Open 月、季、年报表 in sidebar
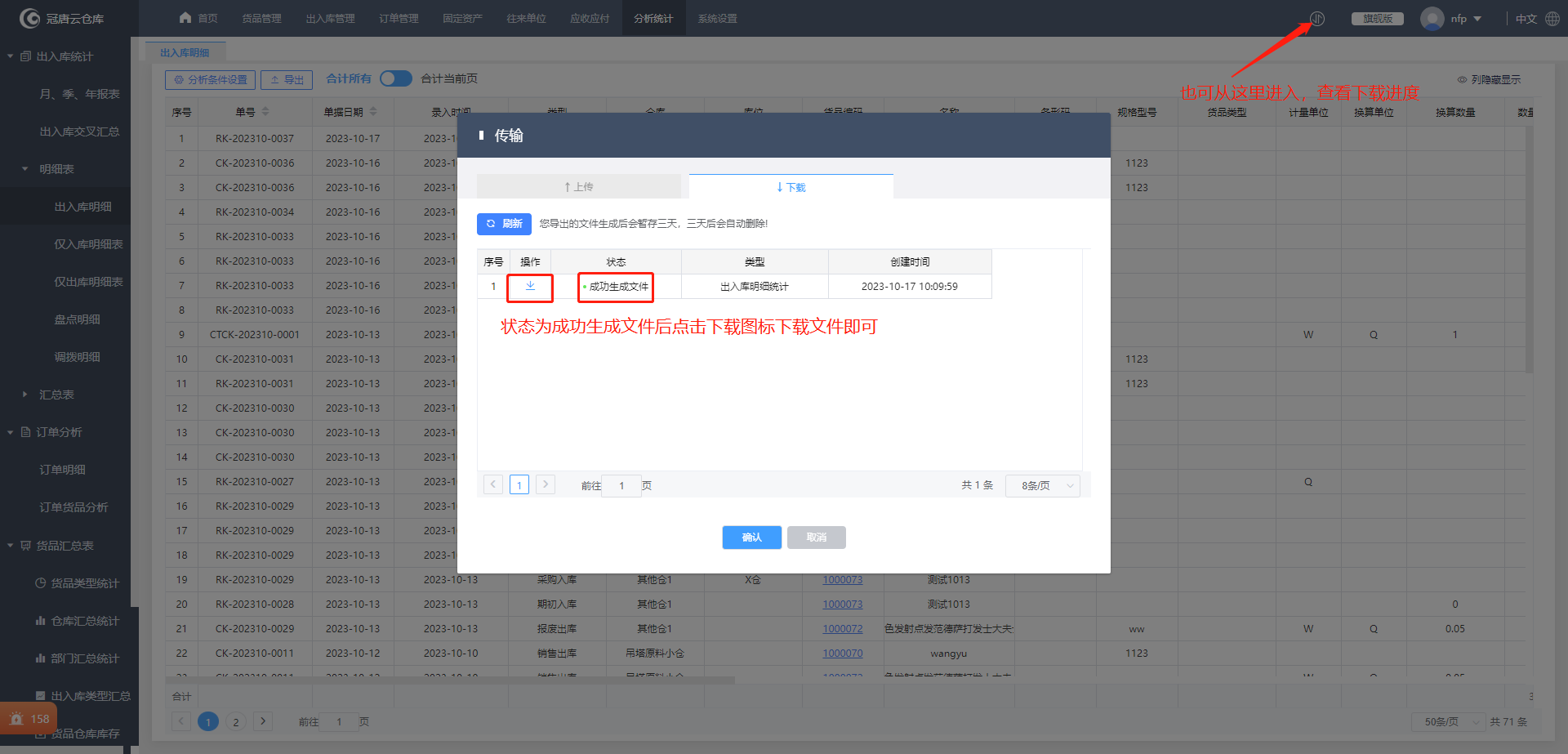 coord(79,94)
